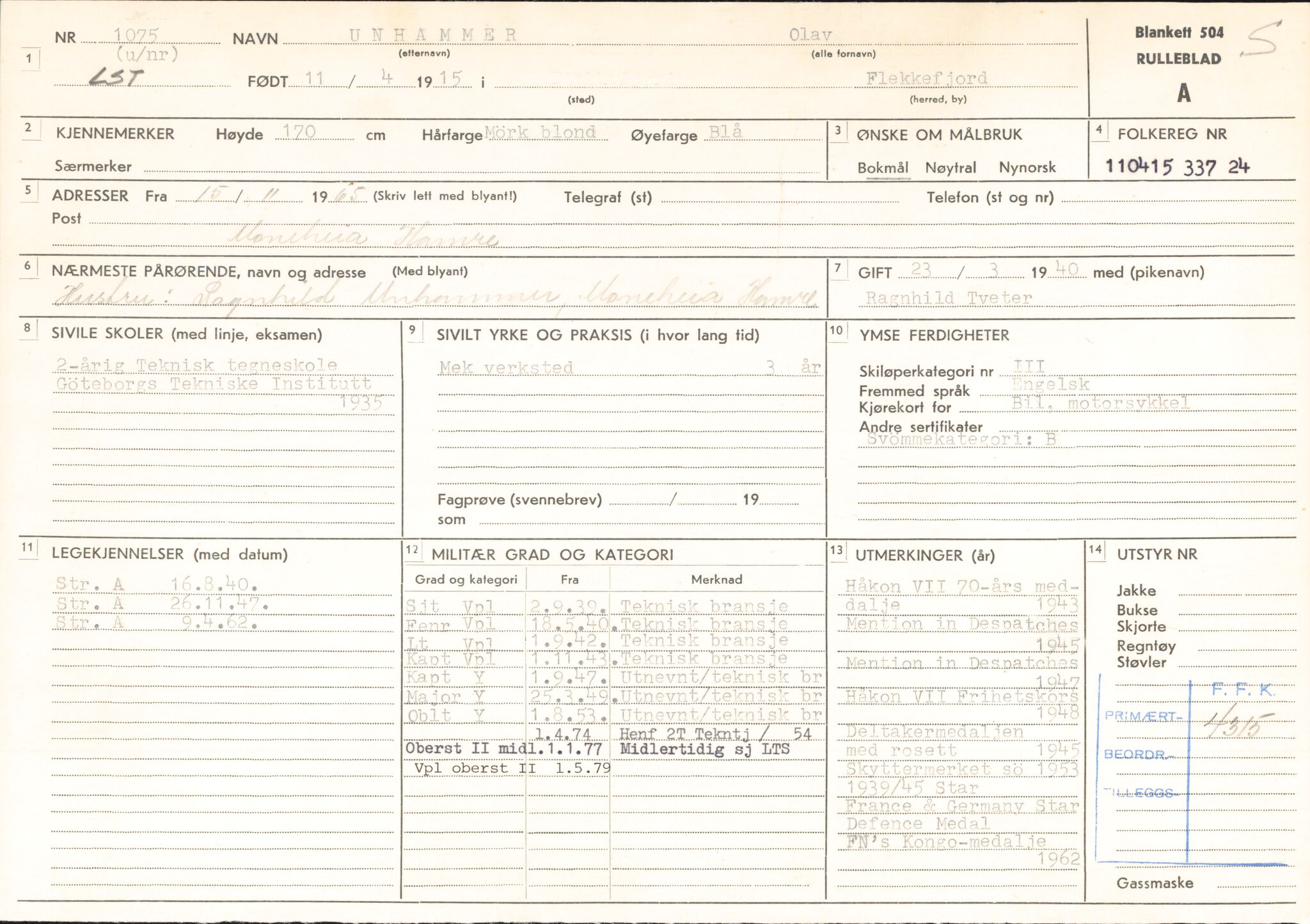The image size is (1310, 924).
Task: Click the blue F. F. K. stamp text
Action: tap(1243, 690)
